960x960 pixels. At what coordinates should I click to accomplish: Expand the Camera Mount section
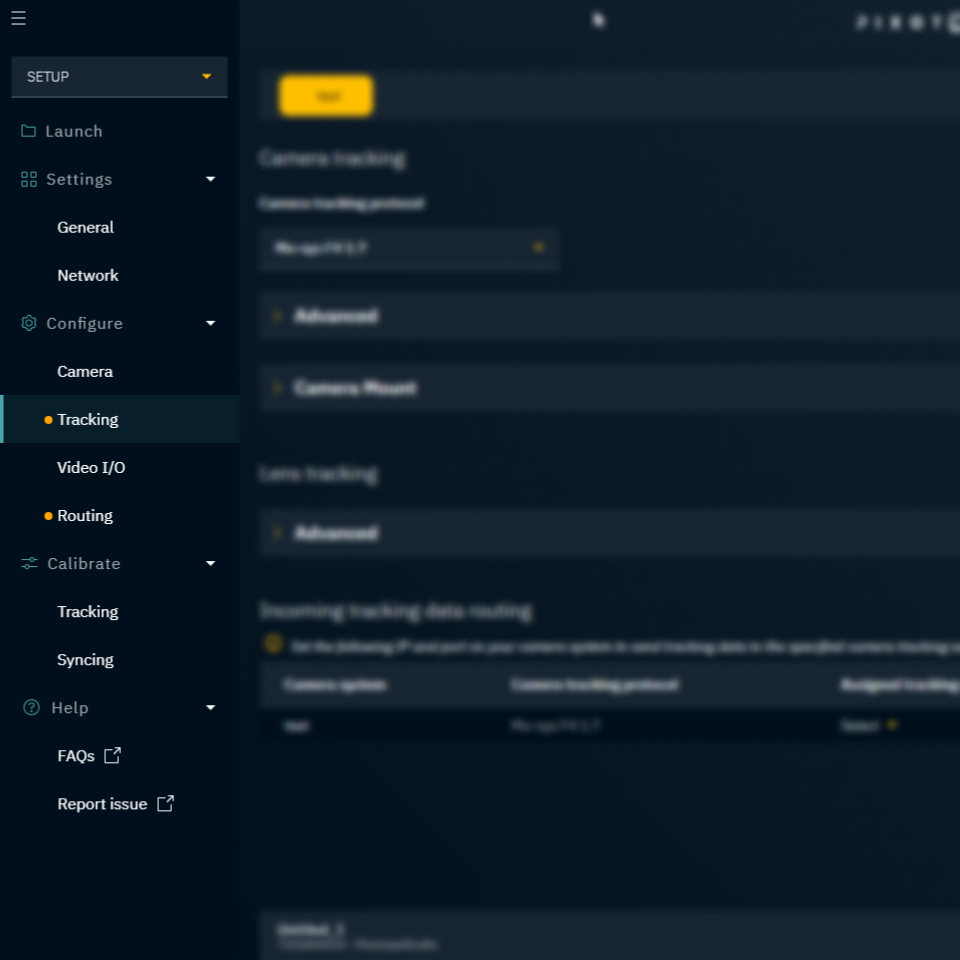(355, 388)
